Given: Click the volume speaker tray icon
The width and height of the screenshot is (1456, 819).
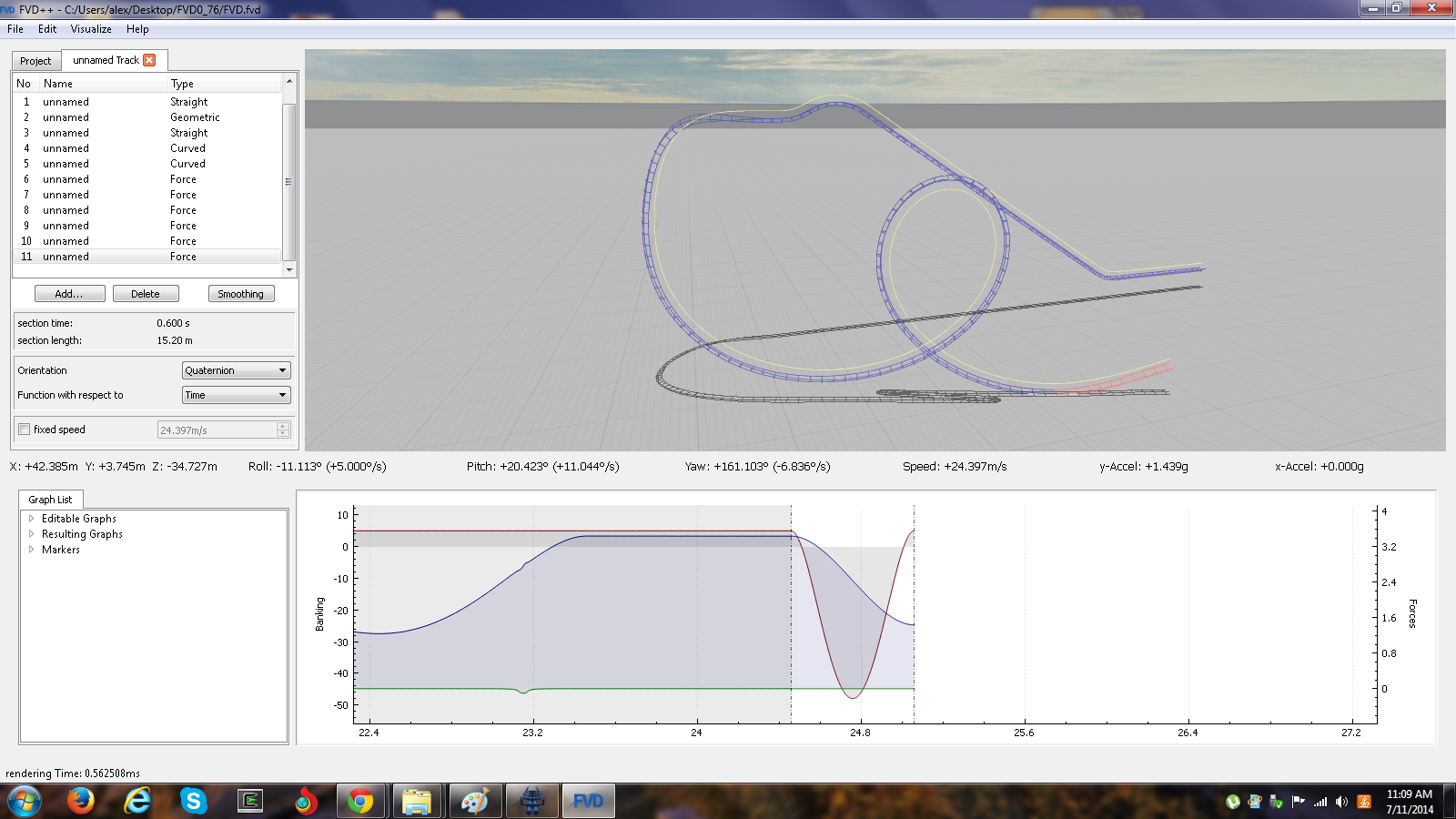Looking at the screenshot, I should coord(1341,802).
